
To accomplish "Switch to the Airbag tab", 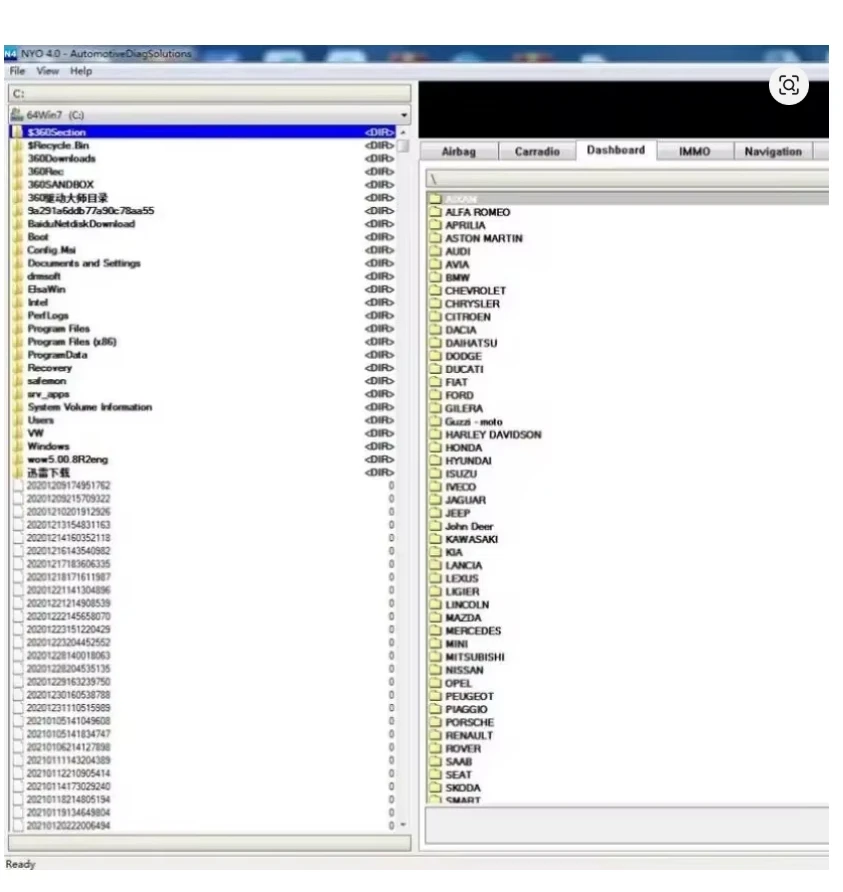I will (x=458, y=152).
